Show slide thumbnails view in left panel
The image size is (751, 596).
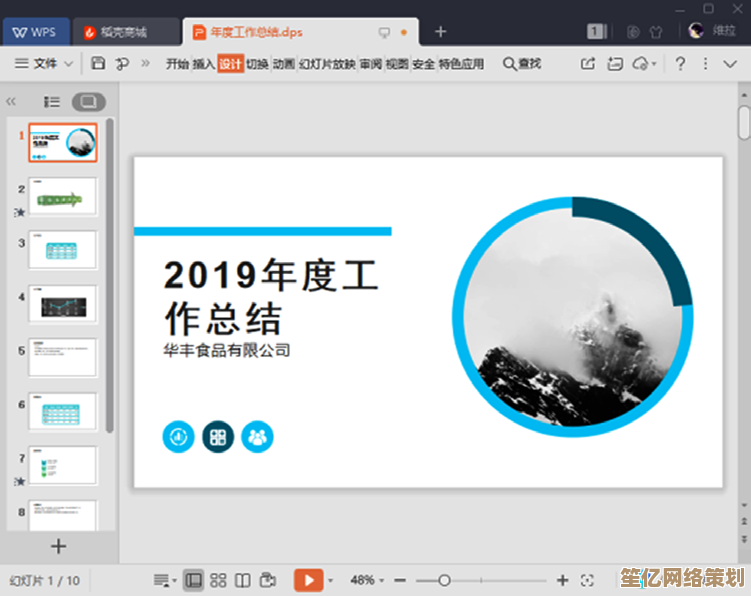[88, 101]
